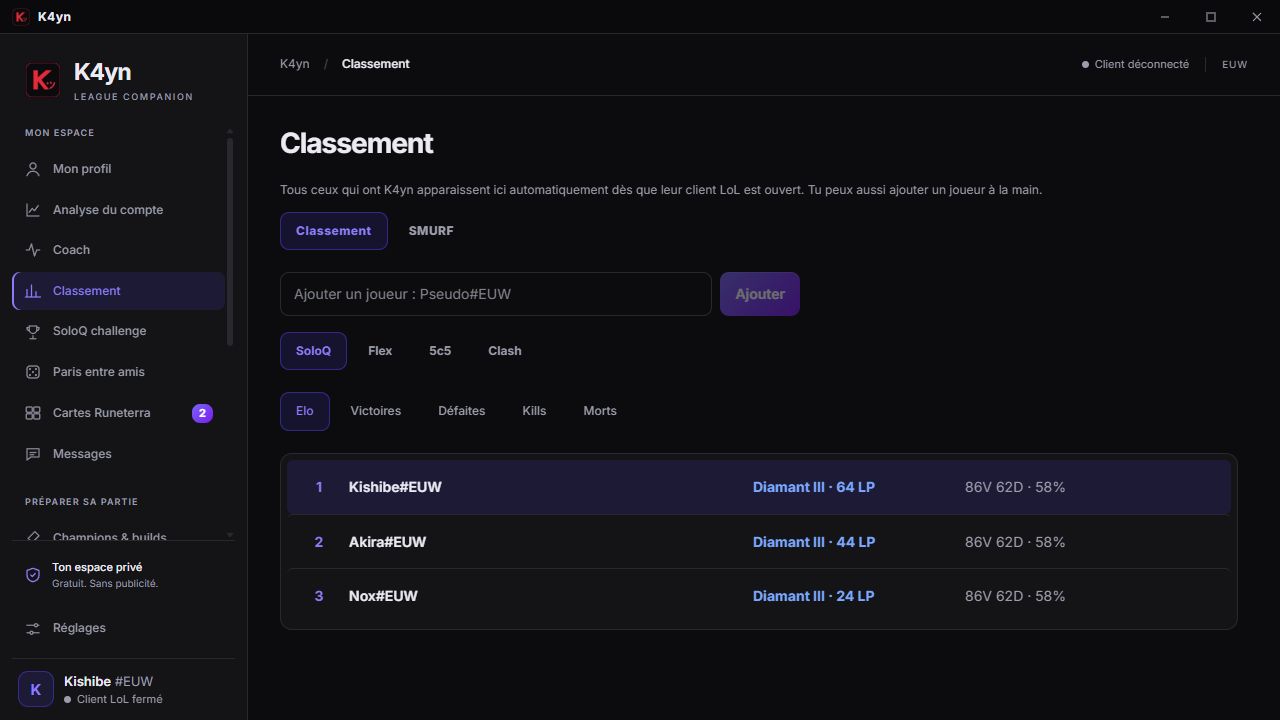1280x720 pixels.
Task: Click the sidebar vertical scrollbar
Action: pos(230,240)
